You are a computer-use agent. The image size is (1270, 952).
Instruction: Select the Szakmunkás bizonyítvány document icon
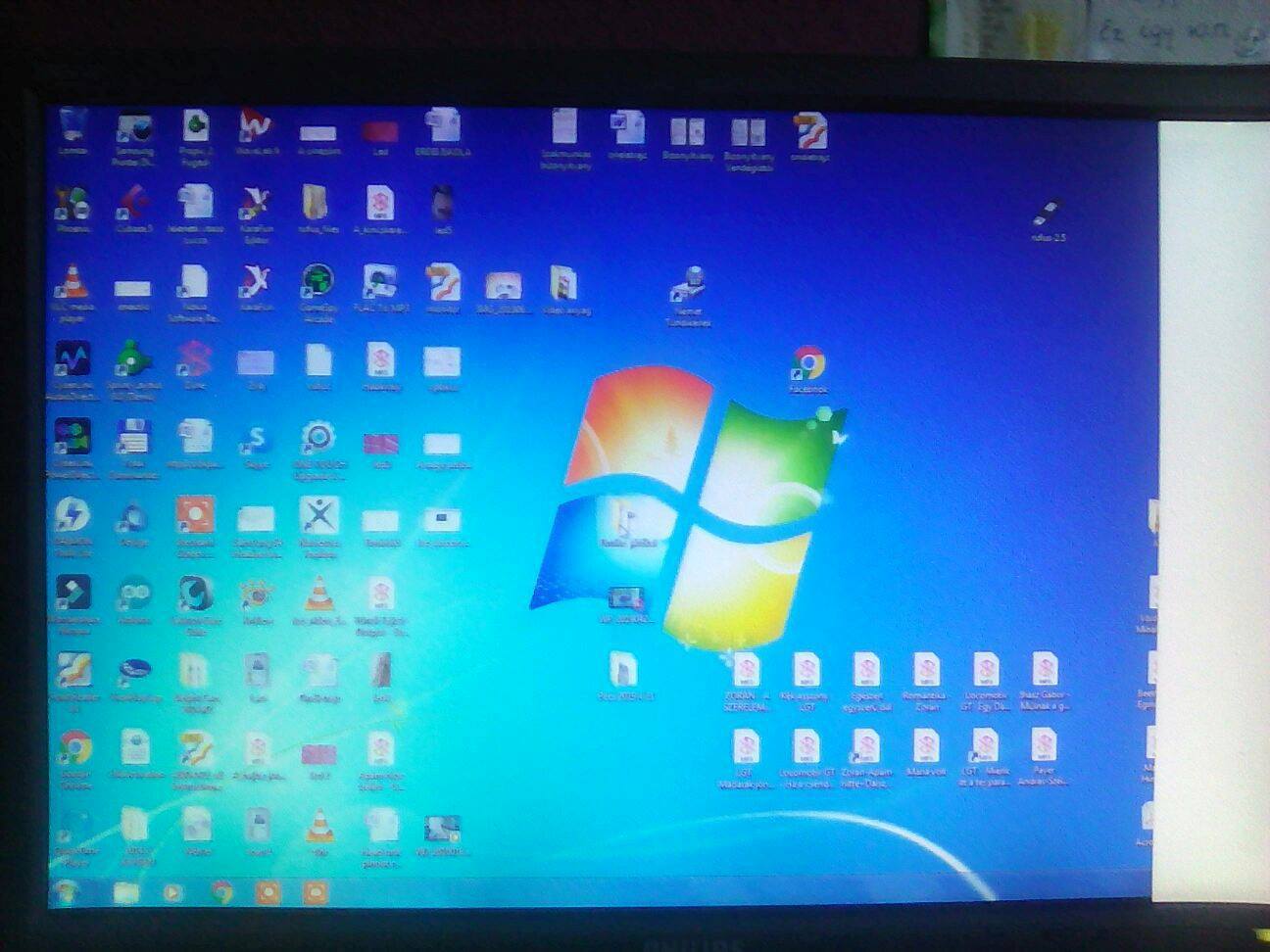565,138
